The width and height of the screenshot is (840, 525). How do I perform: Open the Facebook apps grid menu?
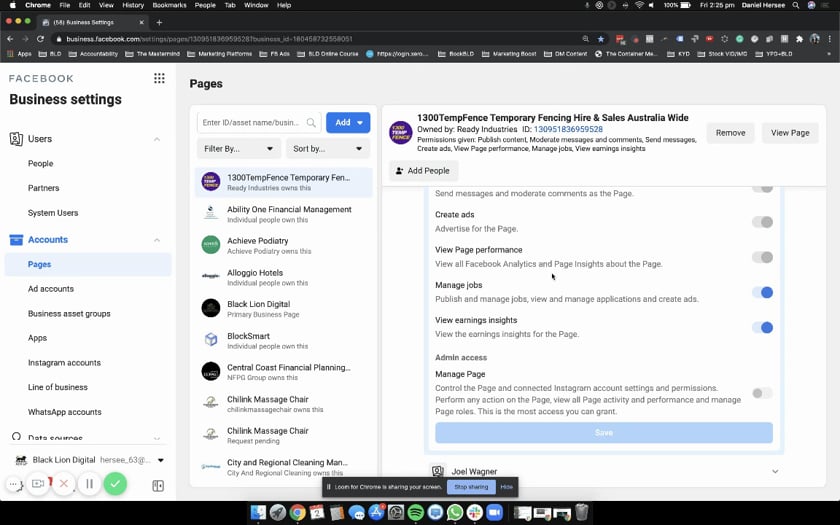(159, 78)
